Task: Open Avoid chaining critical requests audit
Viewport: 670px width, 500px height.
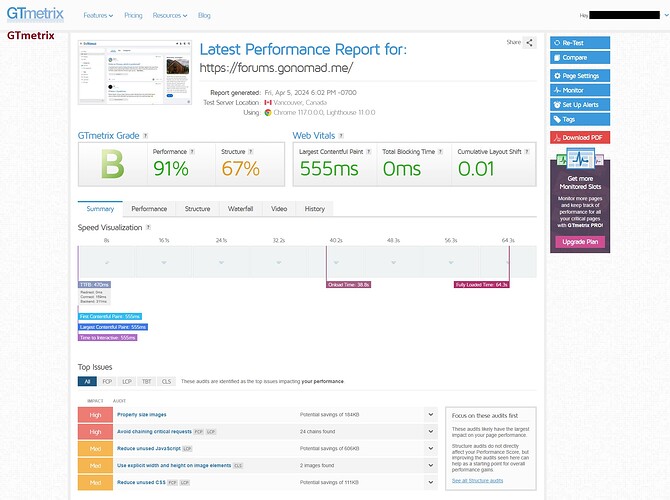Action: point(154,432)
